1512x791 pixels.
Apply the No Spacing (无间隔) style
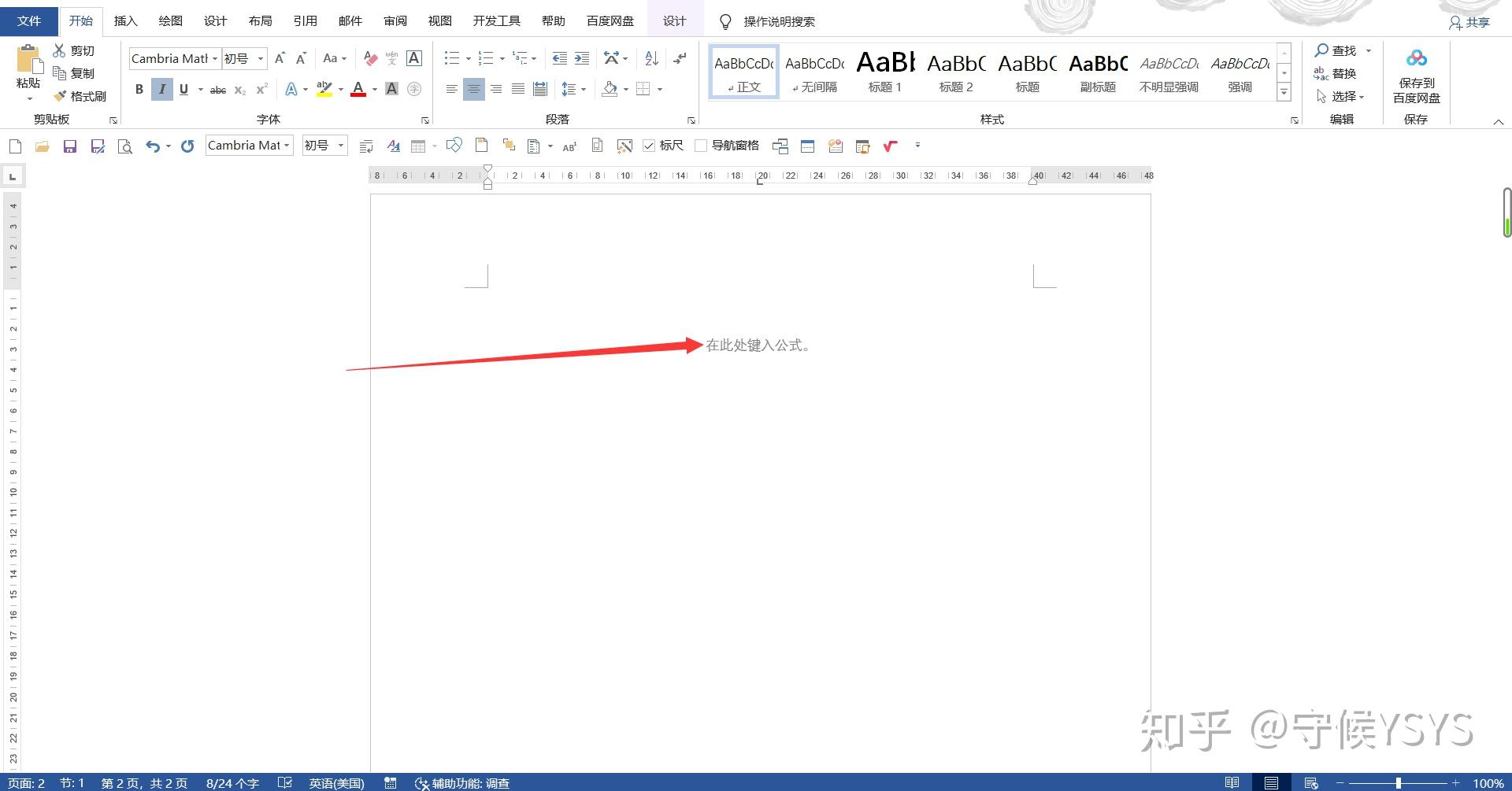(x=814, y=72)
